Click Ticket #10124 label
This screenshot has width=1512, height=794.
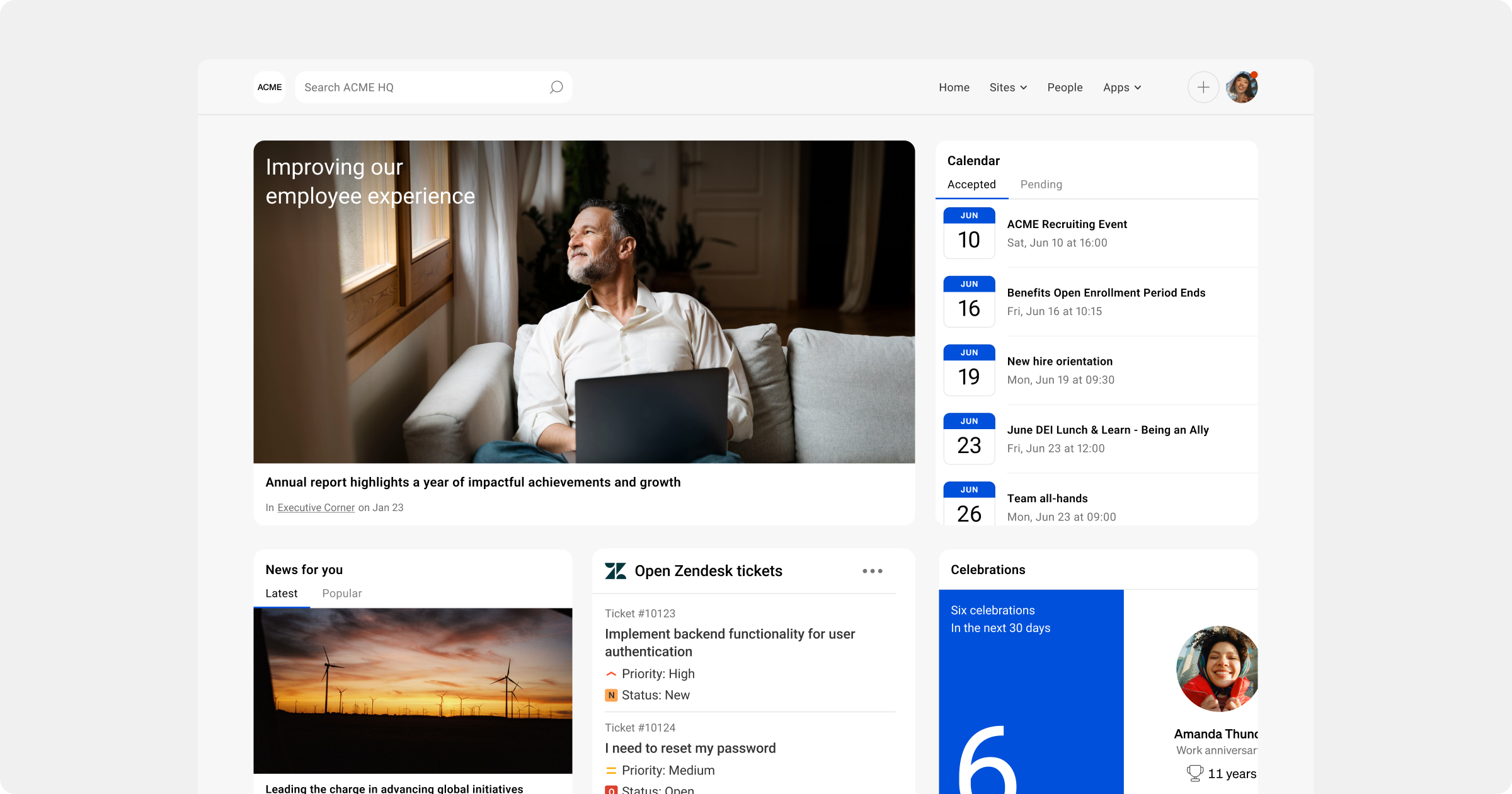[640, 728]
